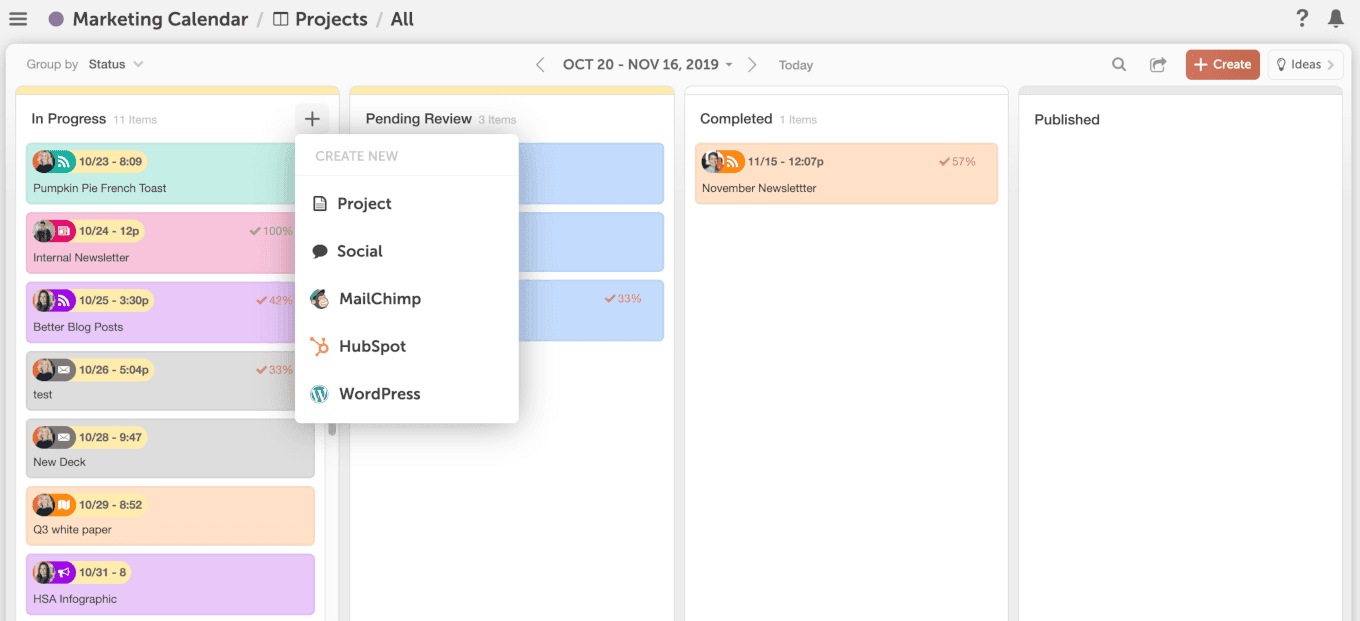
Task: Go to previous date range arrow
Action: [x=540, y=64]
